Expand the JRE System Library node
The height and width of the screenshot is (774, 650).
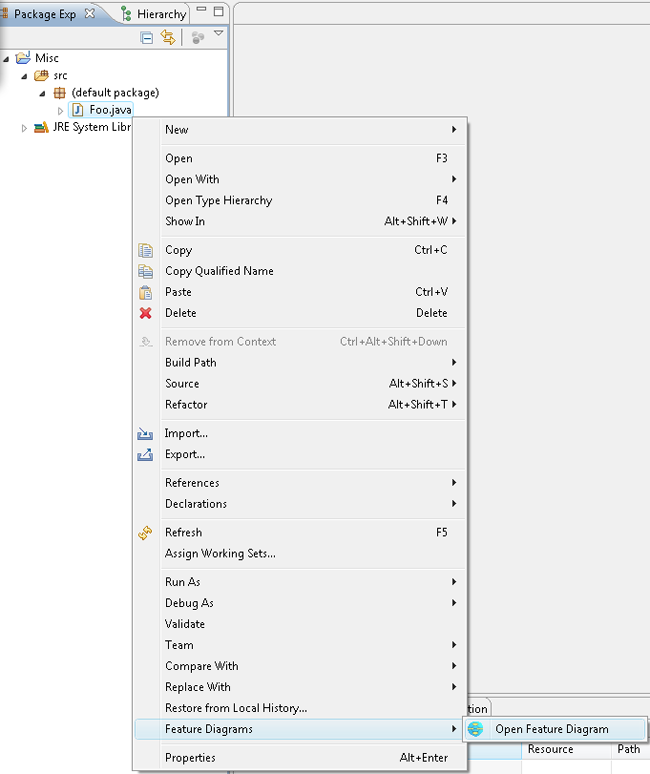pos(25,128)
